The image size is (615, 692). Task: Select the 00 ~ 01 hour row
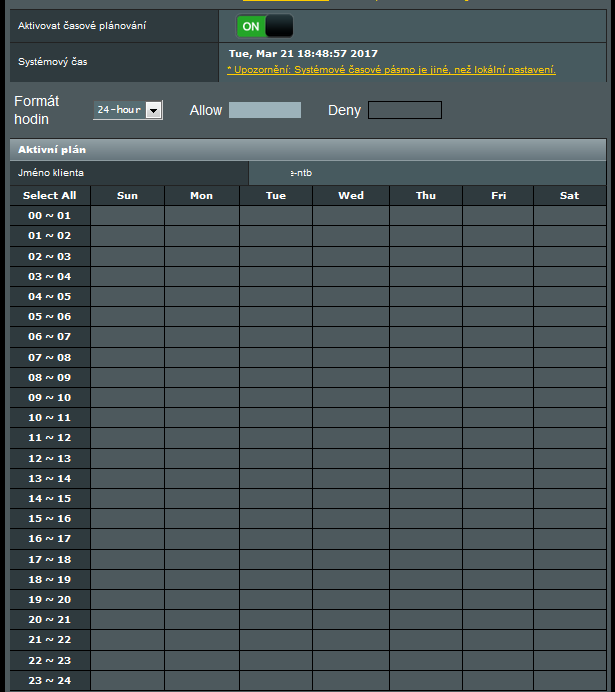[50, 216]
